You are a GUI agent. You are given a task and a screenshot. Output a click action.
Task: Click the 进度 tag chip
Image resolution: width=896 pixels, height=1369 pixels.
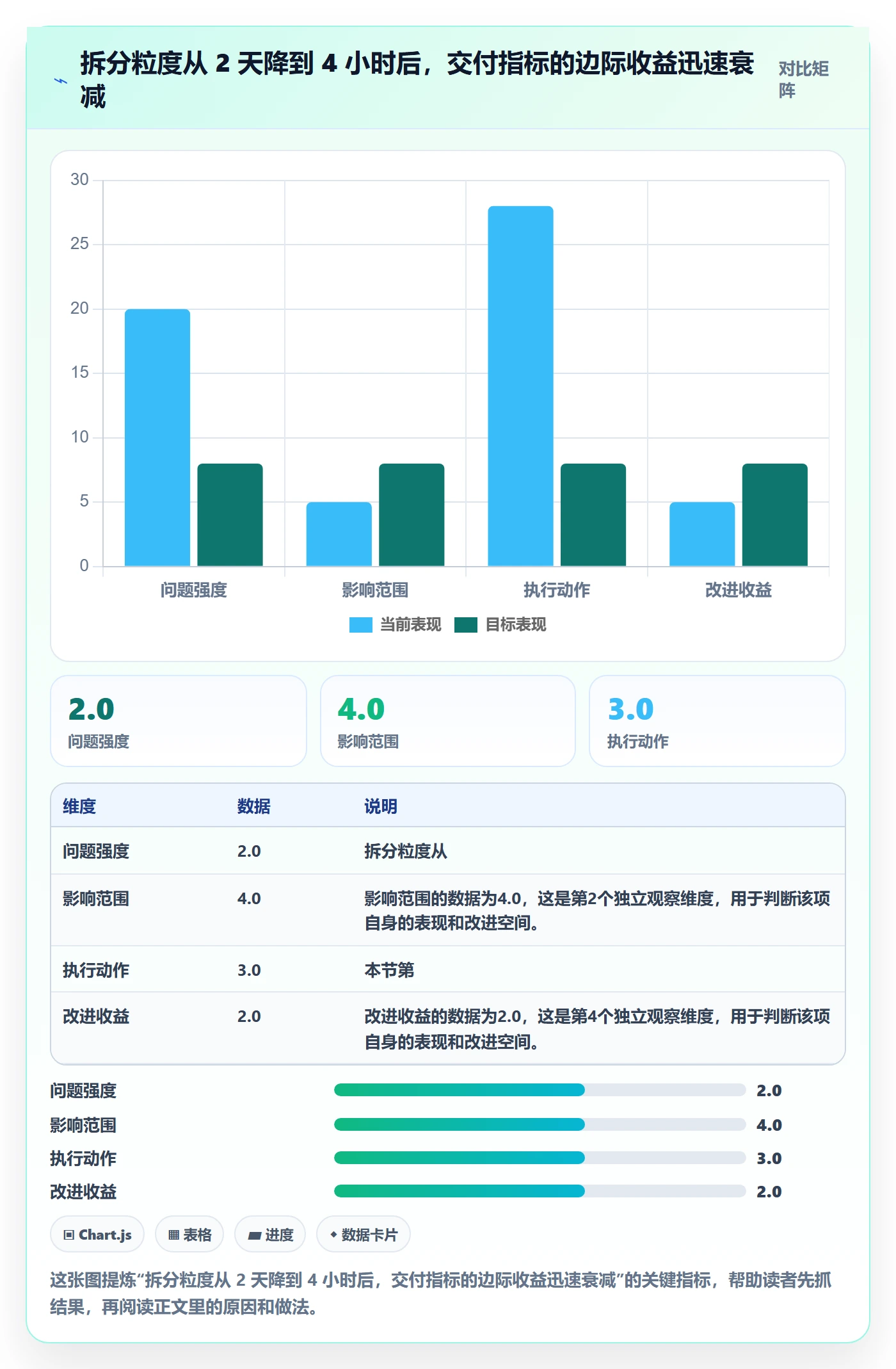pyautogui.click(x=270, y=1235)
